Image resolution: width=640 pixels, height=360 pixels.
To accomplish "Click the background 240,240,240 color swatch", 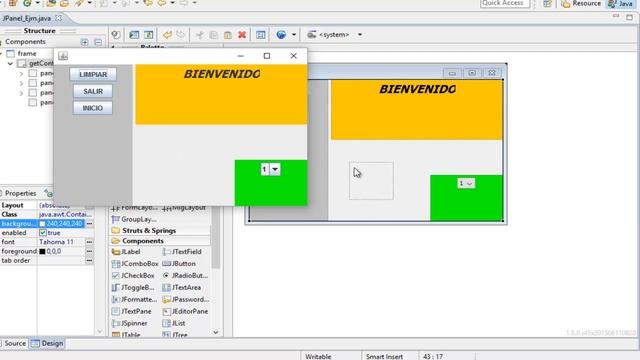I will [42, 224].
